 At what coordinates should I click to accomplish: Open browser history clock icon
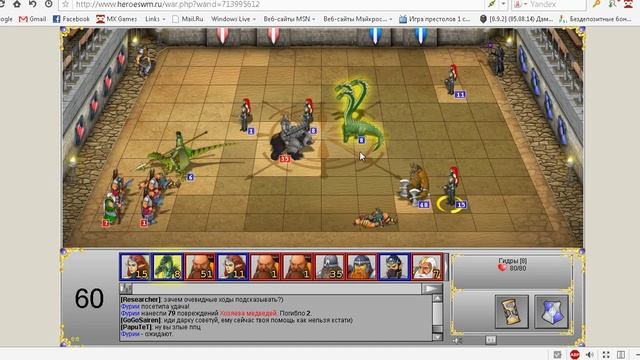pos(48,4)
